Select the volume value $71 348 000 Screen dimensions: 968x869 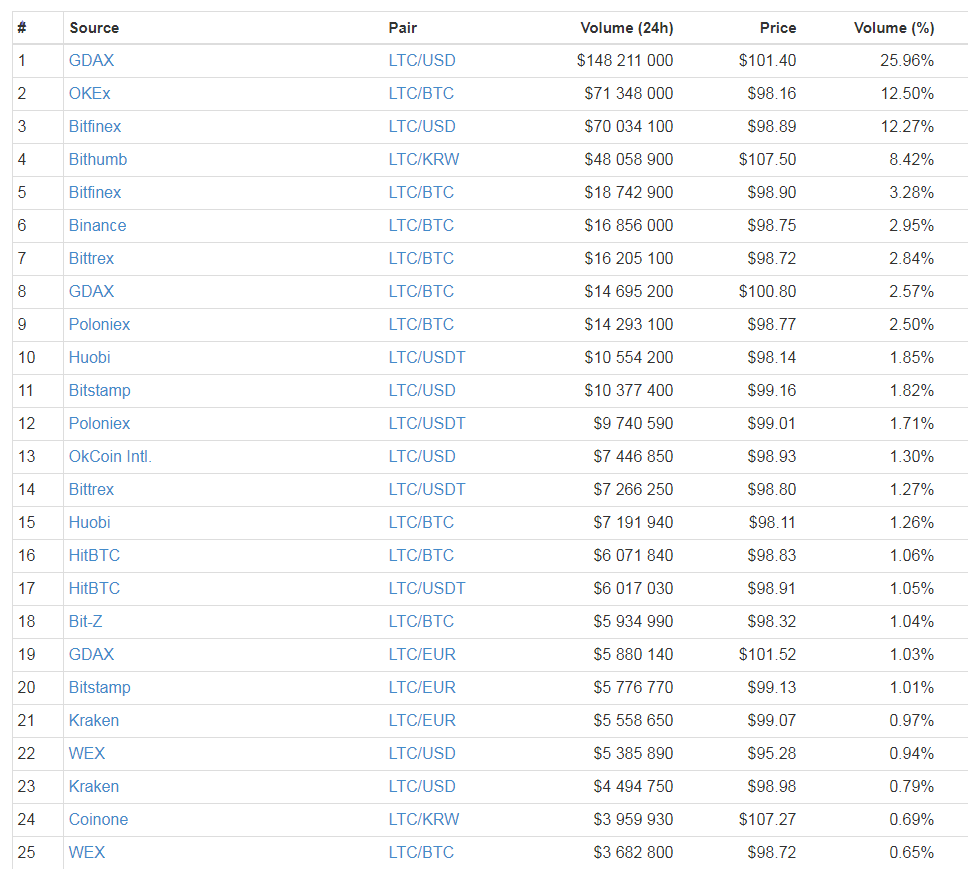click(x=628, y=93)
